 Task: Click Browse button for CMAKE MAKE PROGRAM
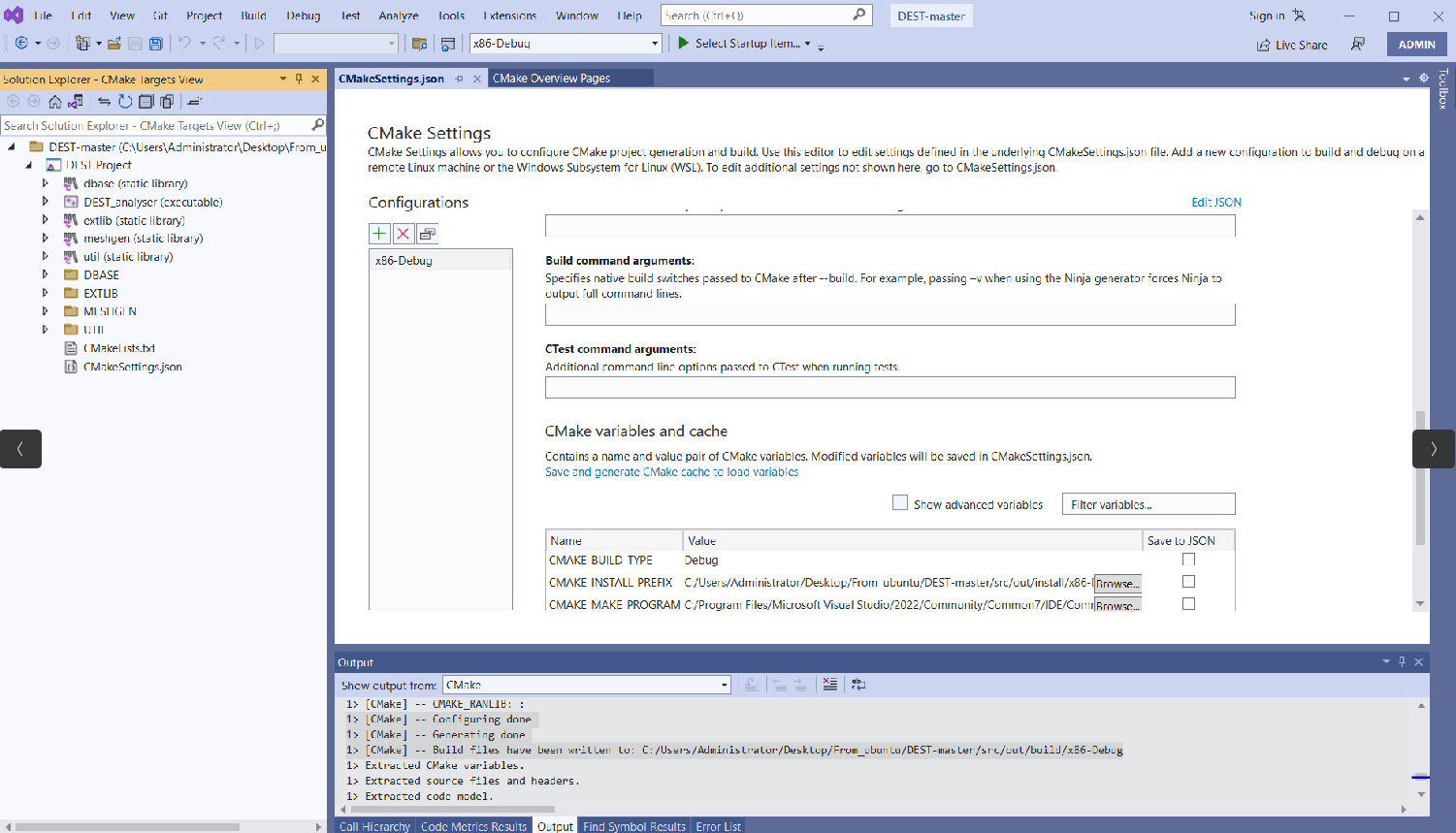click(x=1117, y=605)
